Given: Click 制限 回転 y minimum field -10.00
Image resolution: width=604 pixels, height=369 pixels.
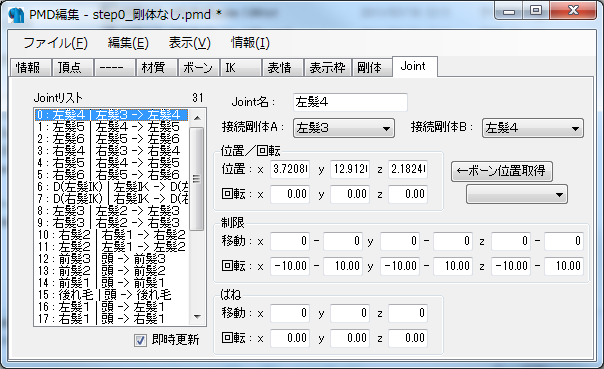Looking at the screenshot, I should coord(400,266).
